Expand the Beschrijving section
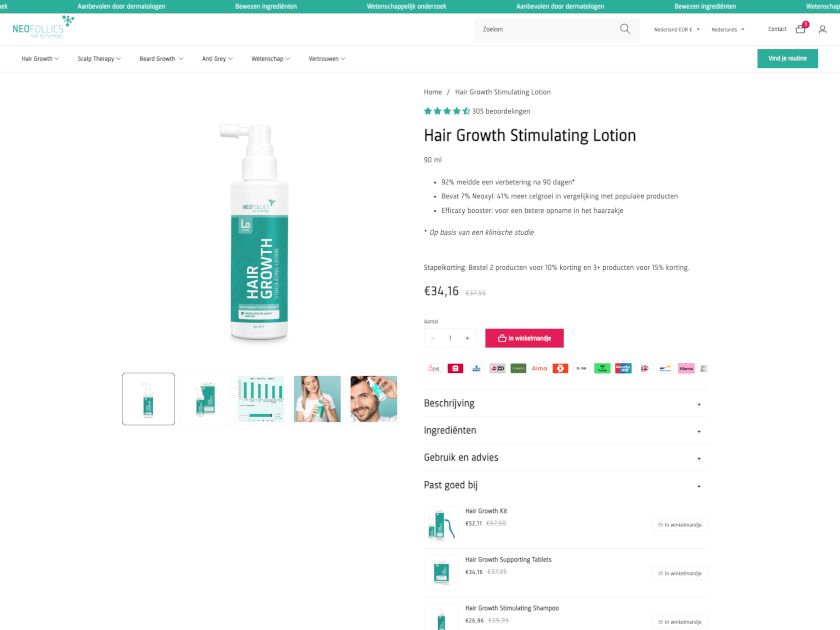Viewport: 840px width, 630px height. 565,403
